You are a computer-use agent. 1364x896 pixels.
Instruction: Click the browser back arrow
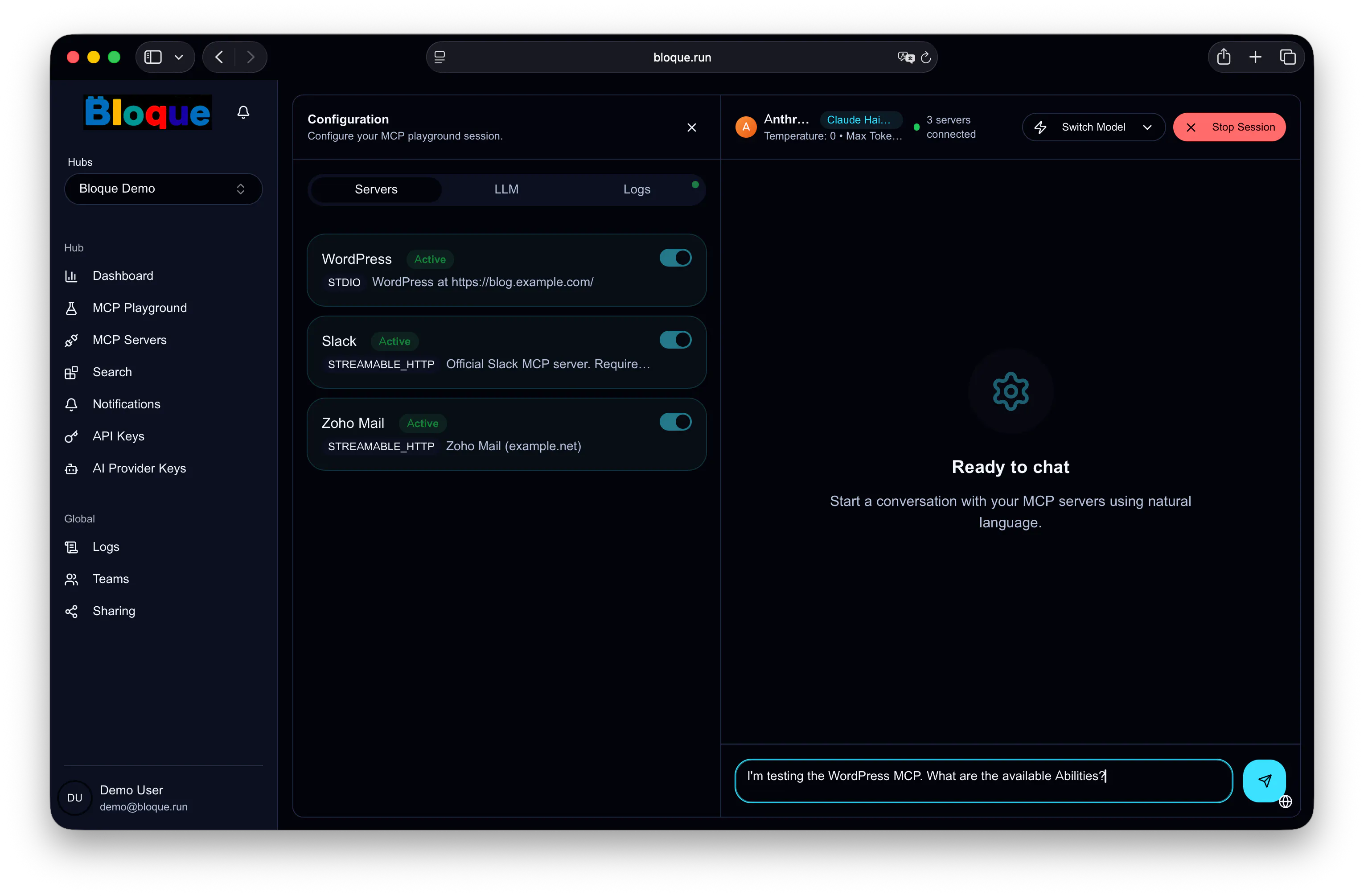(x=219, y=57)
